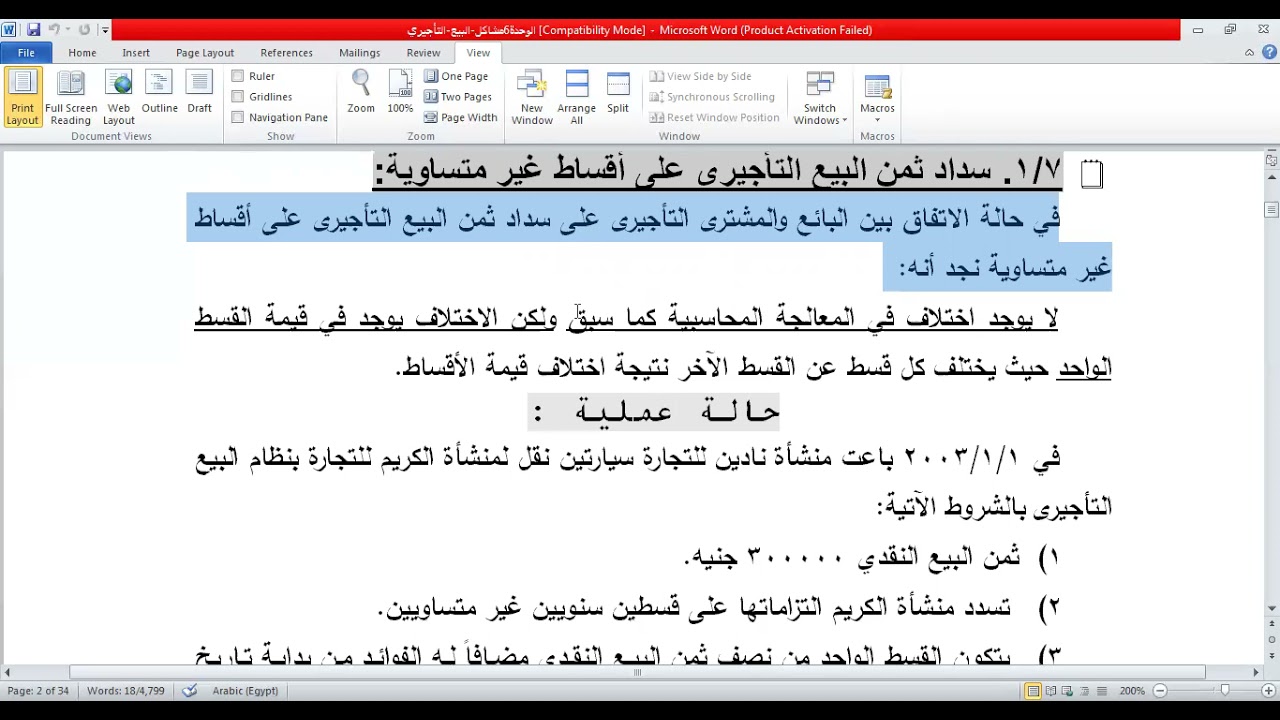Enable the Gridlines checkbox
This screenshot has width=1280, height=720.
[238, 97]
